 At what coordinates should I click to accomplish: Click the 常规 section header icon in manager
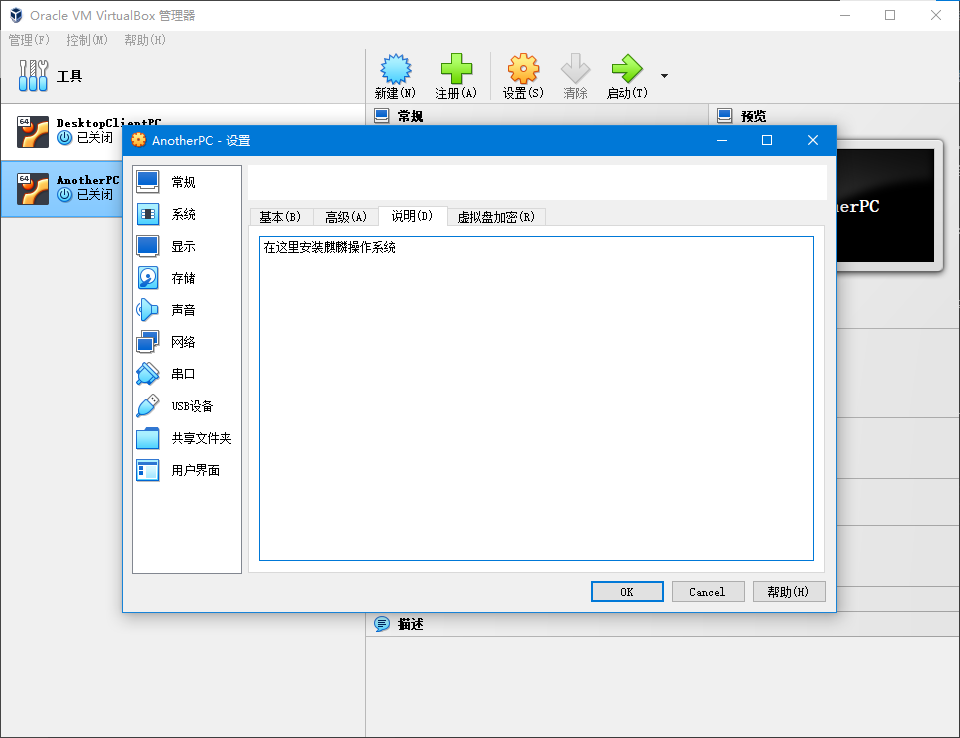tap(381, 116)
